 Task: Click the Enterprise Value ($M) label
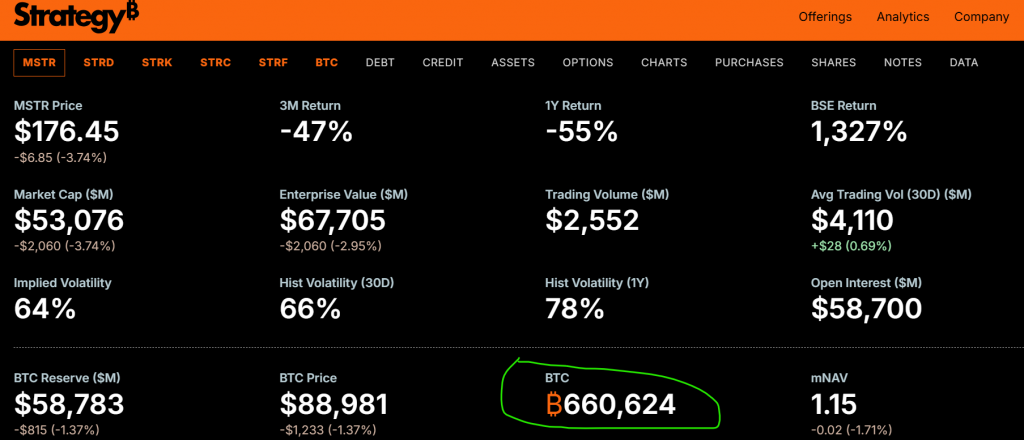point(344,194)
